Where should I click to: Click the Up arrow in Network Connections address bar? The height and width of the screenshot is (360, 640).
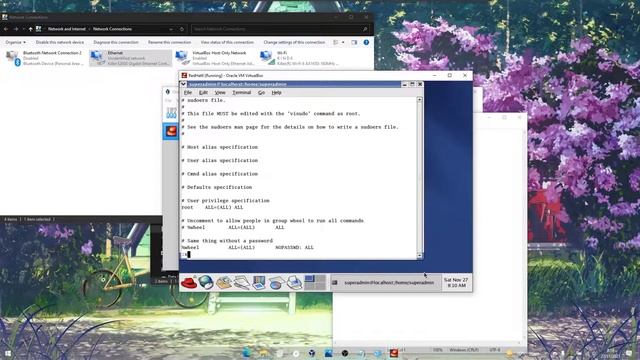coord(30,29)
